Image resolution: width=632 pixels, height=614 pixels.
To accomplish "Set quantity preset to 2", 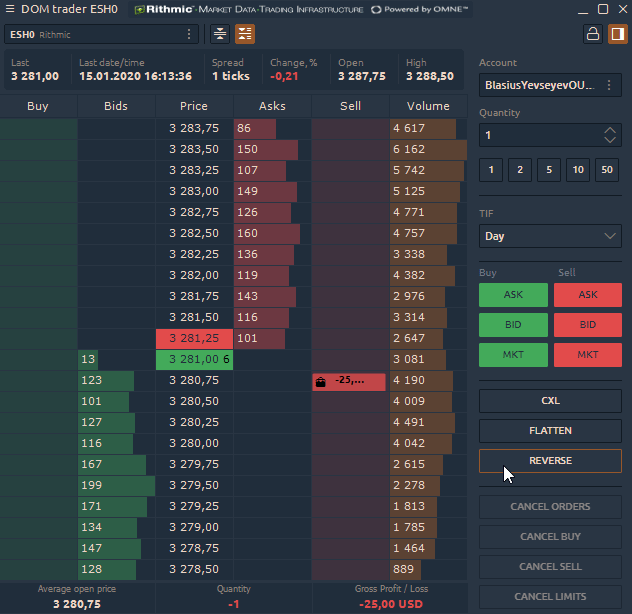I will 520,170.
